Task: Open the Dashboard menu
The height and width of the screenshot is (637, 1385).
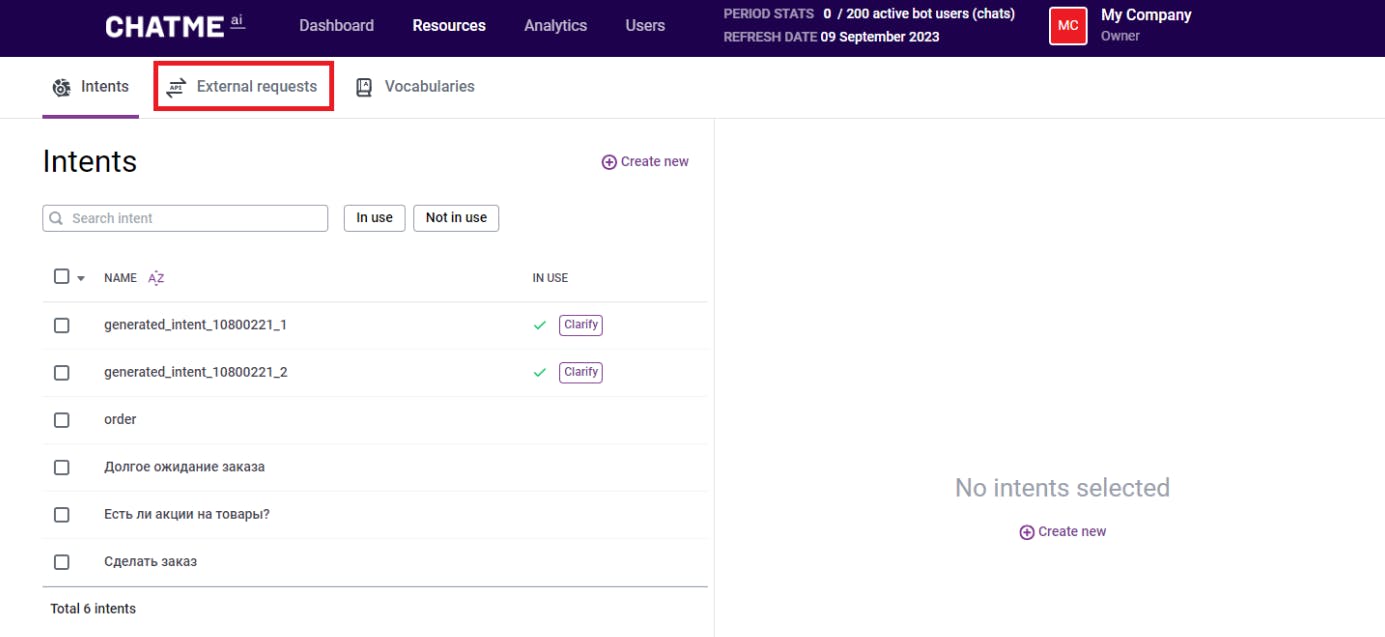Action: (x=336, y=26)
